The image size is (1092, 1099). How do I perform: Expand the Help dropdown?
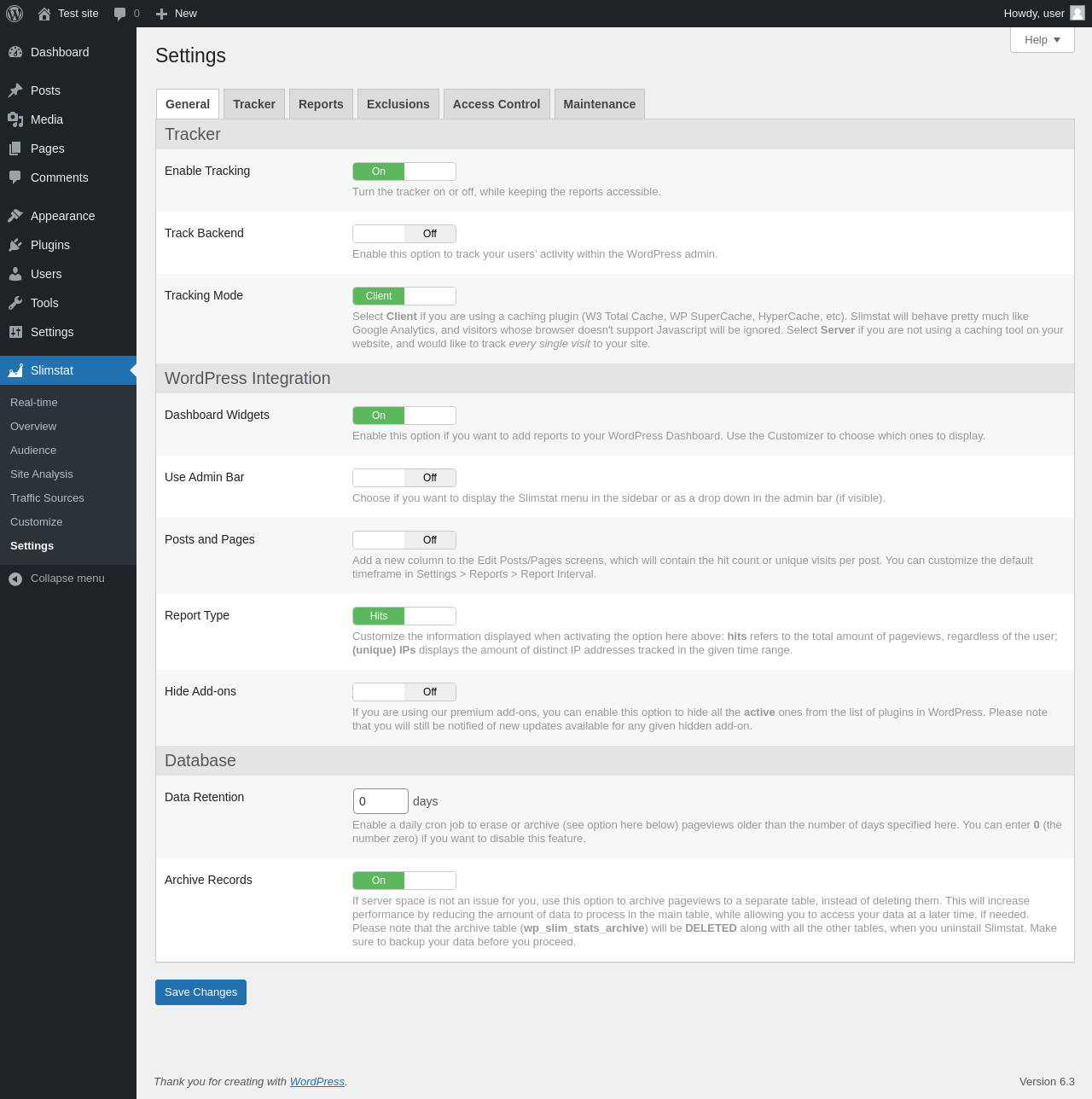pos(1042,40)
